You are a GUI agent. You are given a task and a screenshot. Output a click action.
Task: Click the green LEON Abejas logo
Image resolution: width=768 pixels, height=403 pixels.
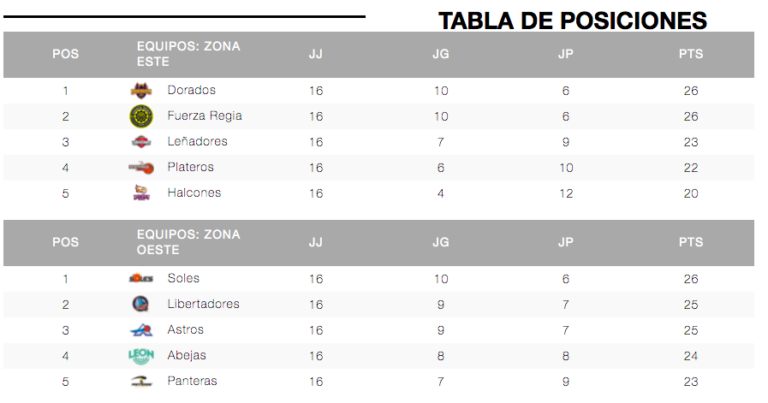point(141,356)
